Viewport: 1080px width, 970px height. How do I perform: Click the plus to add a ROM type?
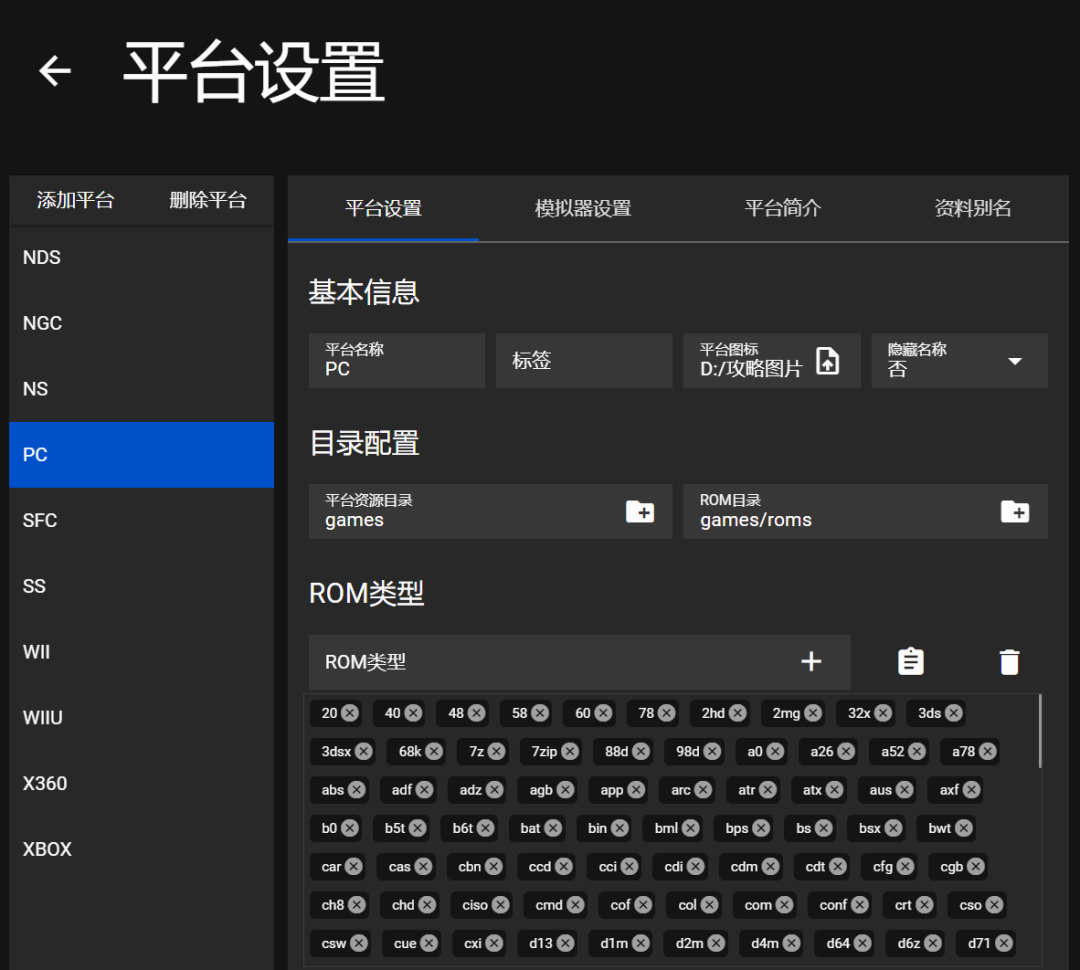tap(811, 661)
